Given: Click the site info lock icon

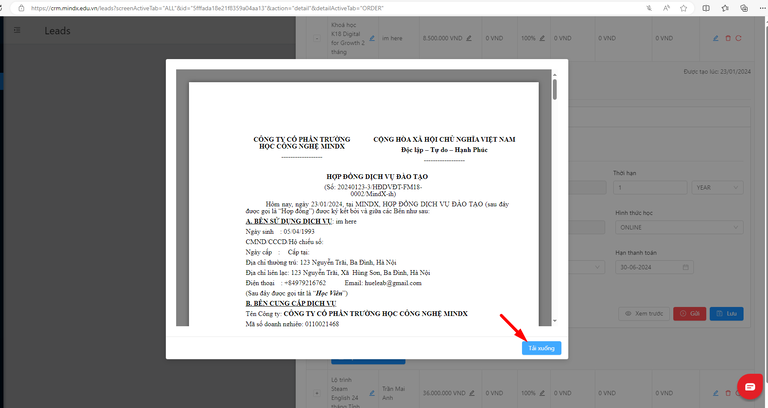Looking at the screenshot, I should point(21,8).
